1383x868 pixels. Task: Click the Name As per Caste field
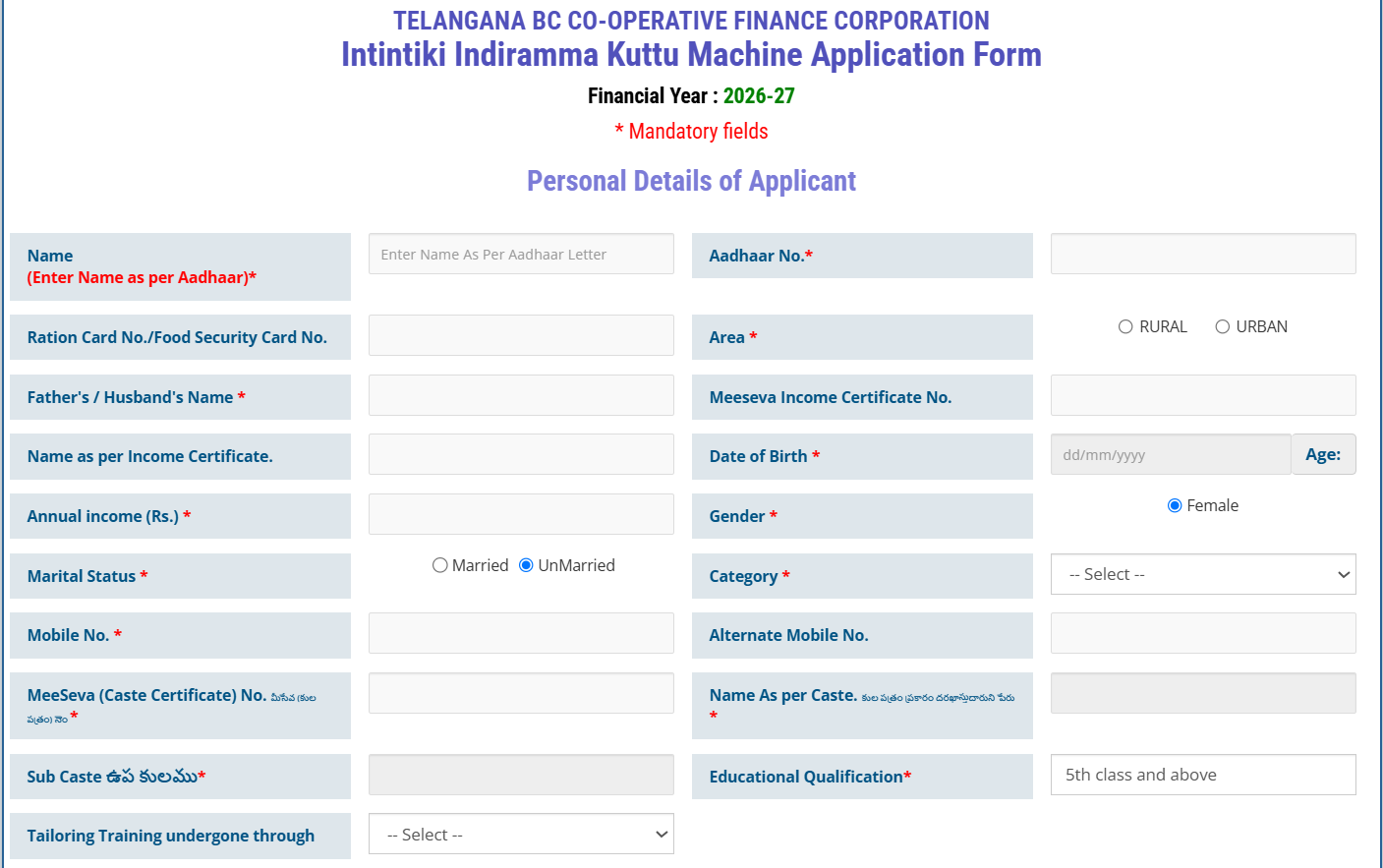point(1203,693)
